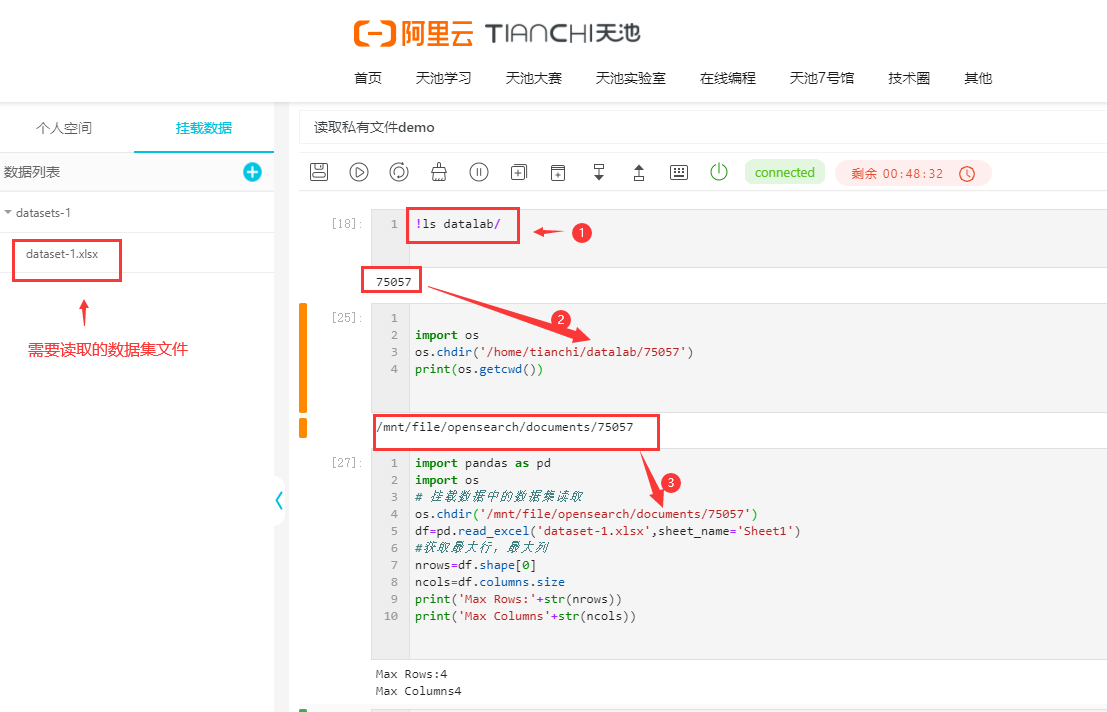Image resolution: width=1107 pixels, height=712 pixels.
Task: Click the comment line 获取最大行，最大列
Action: pyautogui.click(x=482, y=548)
